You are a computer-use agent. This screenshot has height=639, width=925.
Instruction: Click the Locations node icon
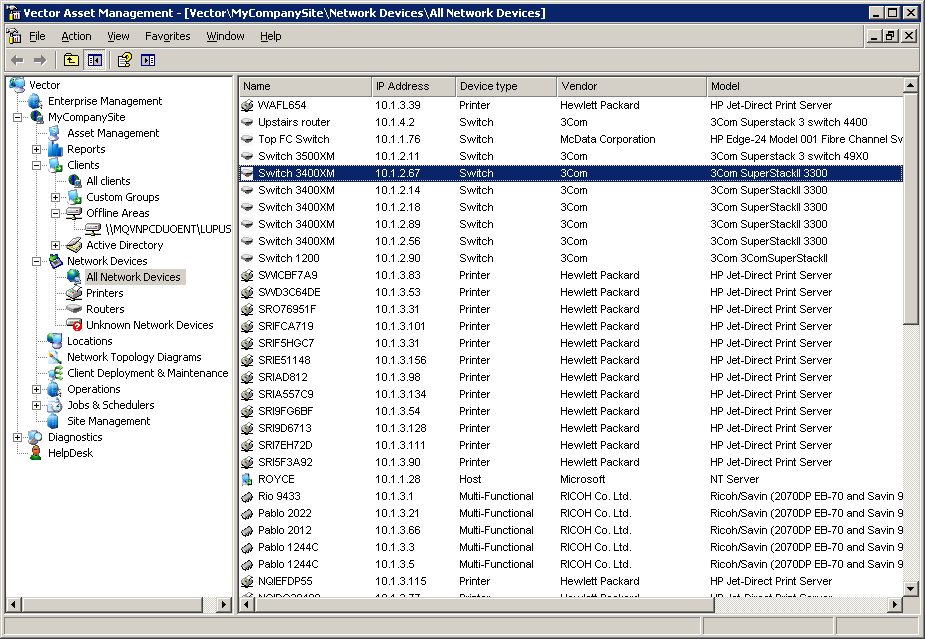(55, 341)
